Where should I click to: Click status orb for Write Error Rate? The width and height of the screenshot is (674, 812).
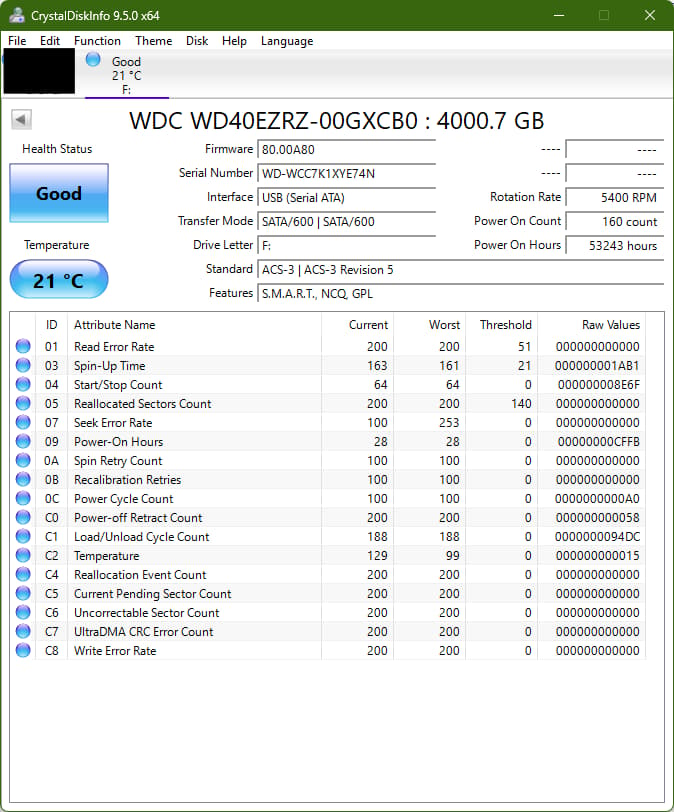pyautogui.click(x=23, y=650)
